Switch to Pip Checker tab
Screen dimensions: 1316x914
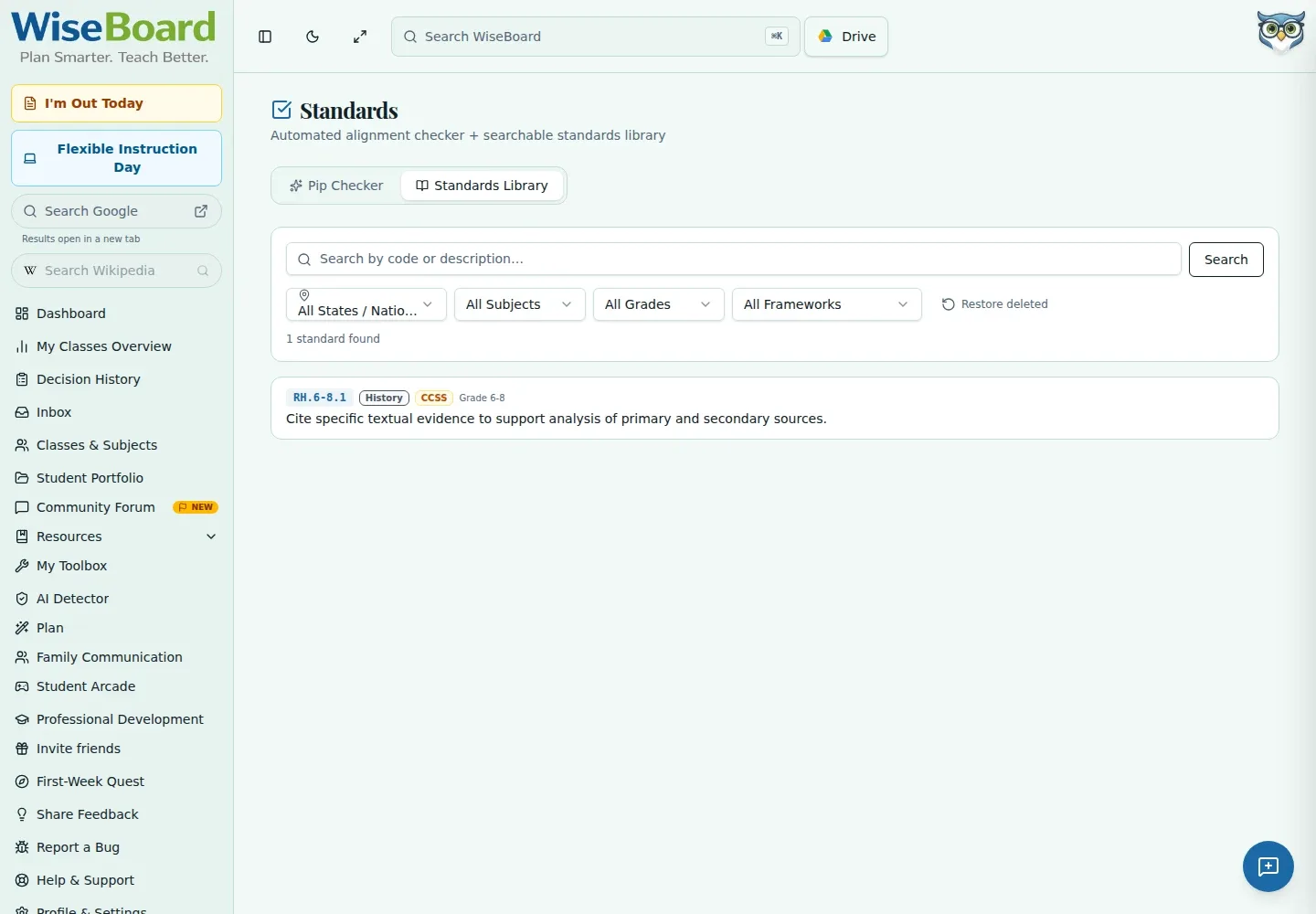pos(336,186)
